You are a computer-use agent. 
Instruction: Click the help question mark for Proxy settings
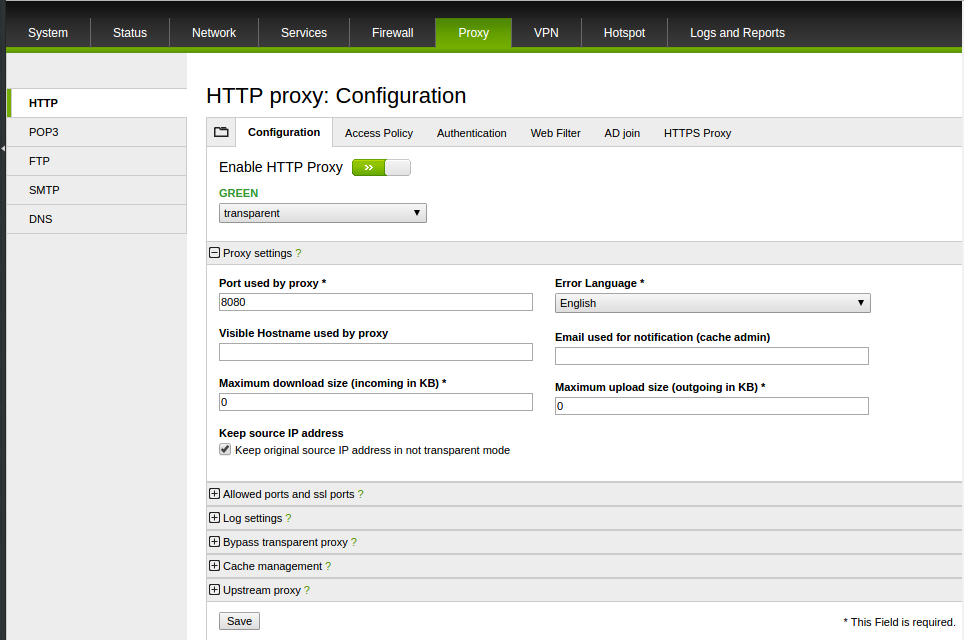(x=298, y=254)
